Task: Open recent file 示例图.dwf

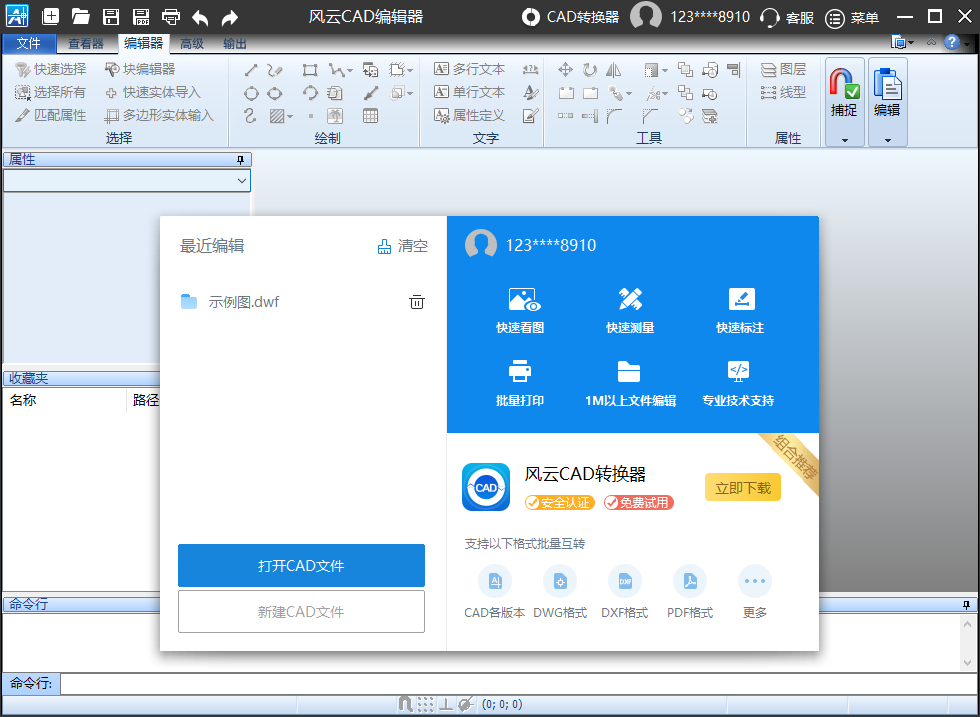Action: pyautogui.click(x=244, y=302)
